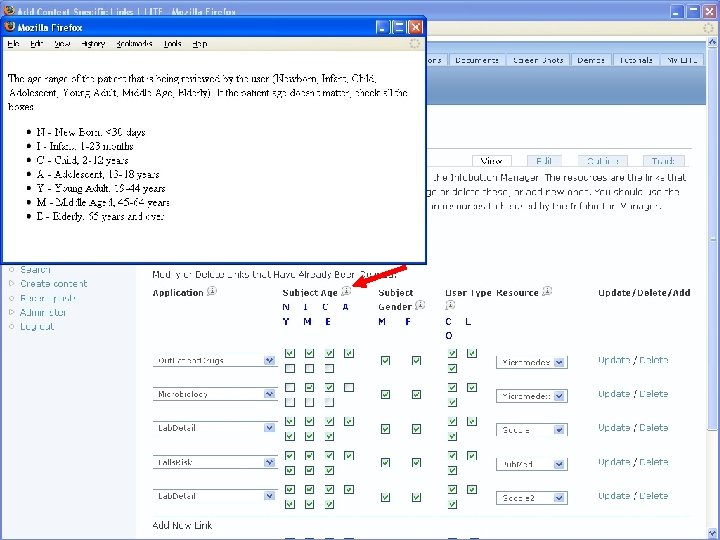Open the File menu in the popup
Viewport: 720px width, 540px height.
coord(13,44)
